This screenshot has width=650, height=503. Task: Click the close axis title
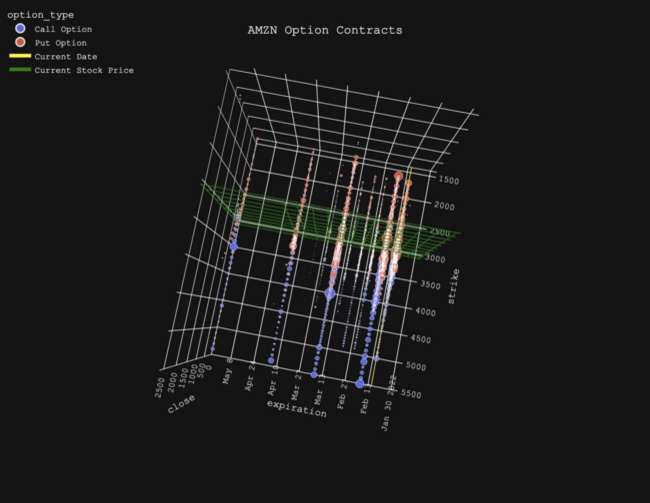[x=181, y=401]
